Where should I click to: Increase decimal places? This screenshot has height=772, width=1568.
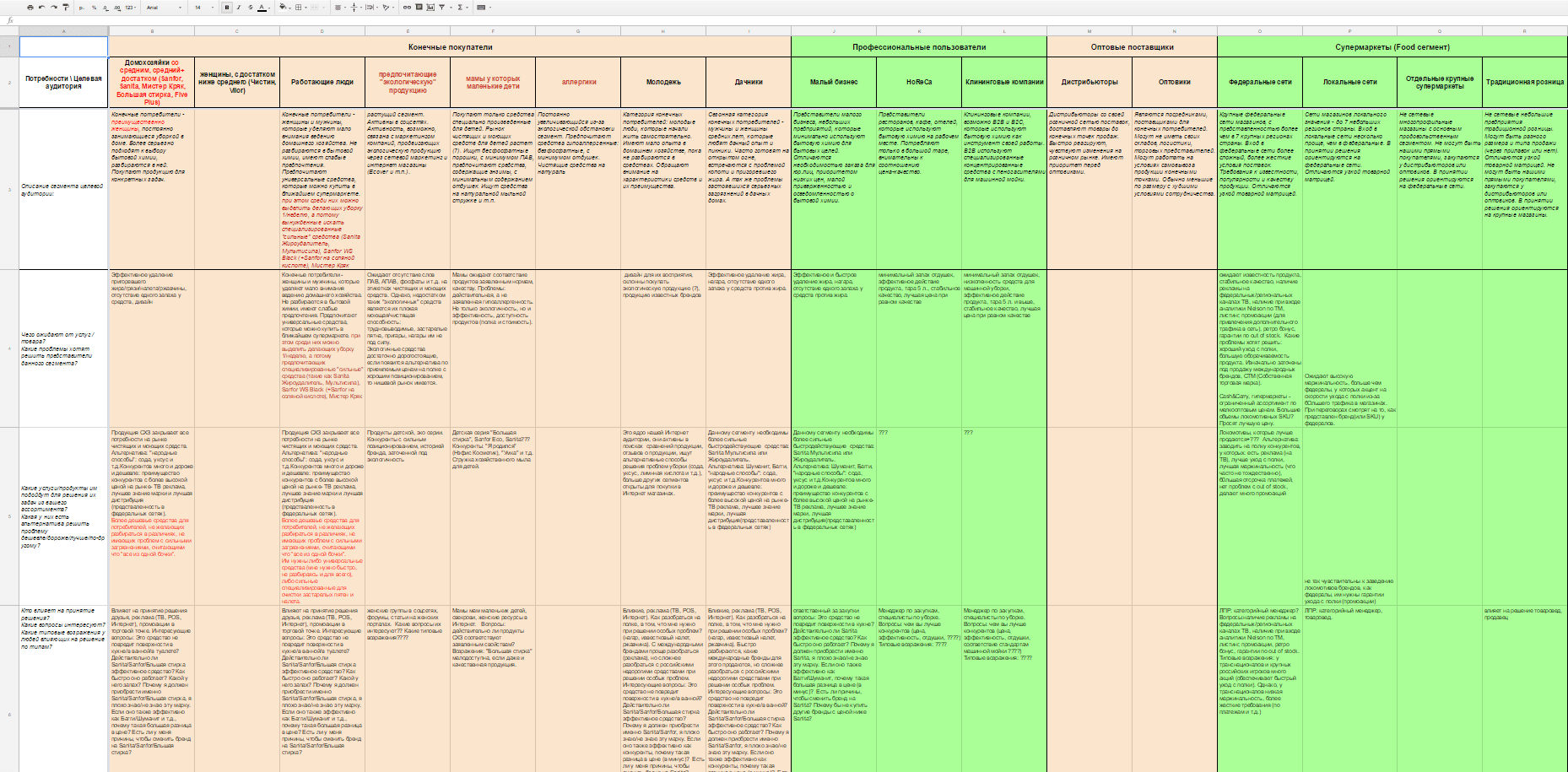pos(117,8)
